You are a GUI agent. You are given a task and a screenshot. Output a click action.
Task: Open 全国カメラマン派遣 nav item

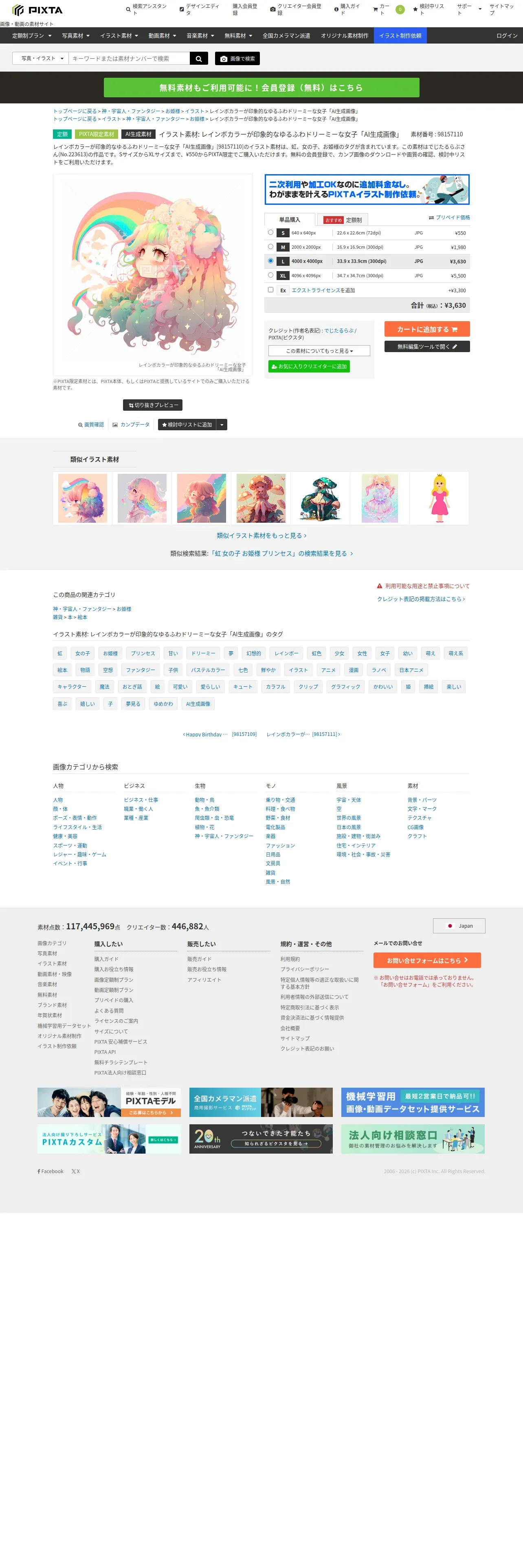tap(286, 36)
